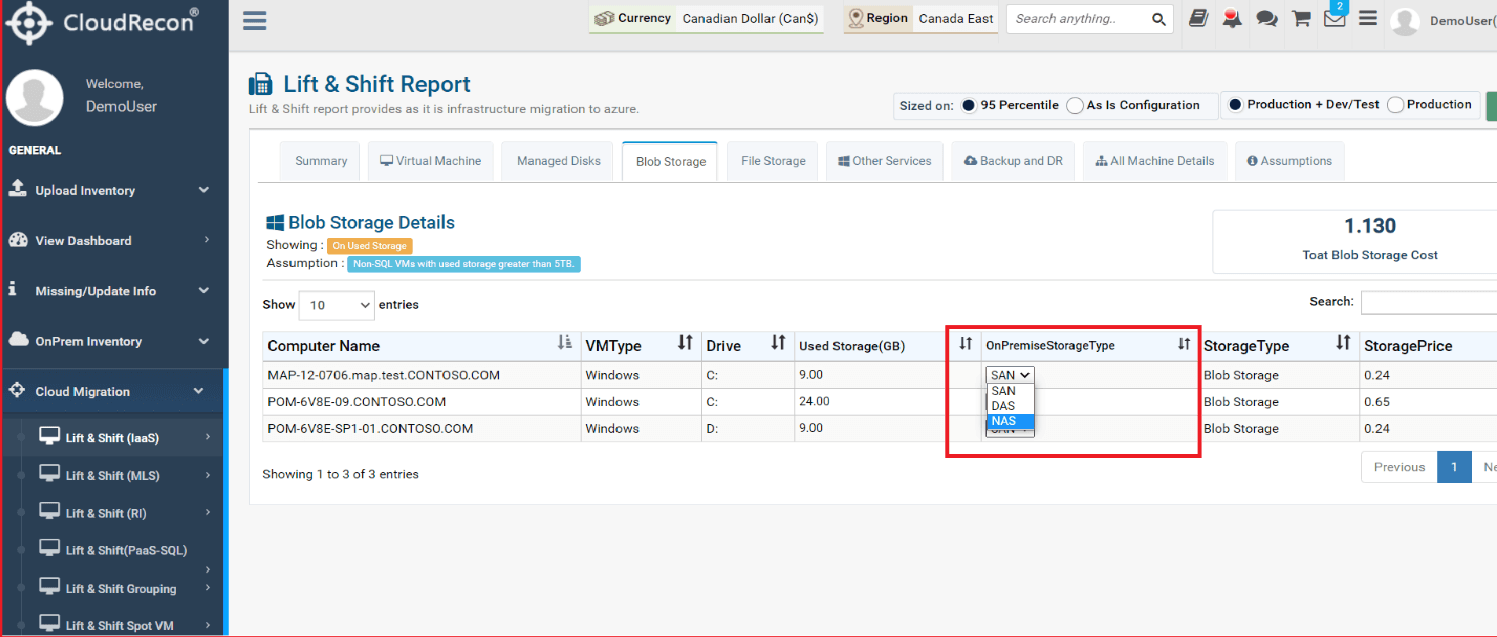Go to the Previous page of entries
Screen dimensions: 1497x637
(1399, 467)
